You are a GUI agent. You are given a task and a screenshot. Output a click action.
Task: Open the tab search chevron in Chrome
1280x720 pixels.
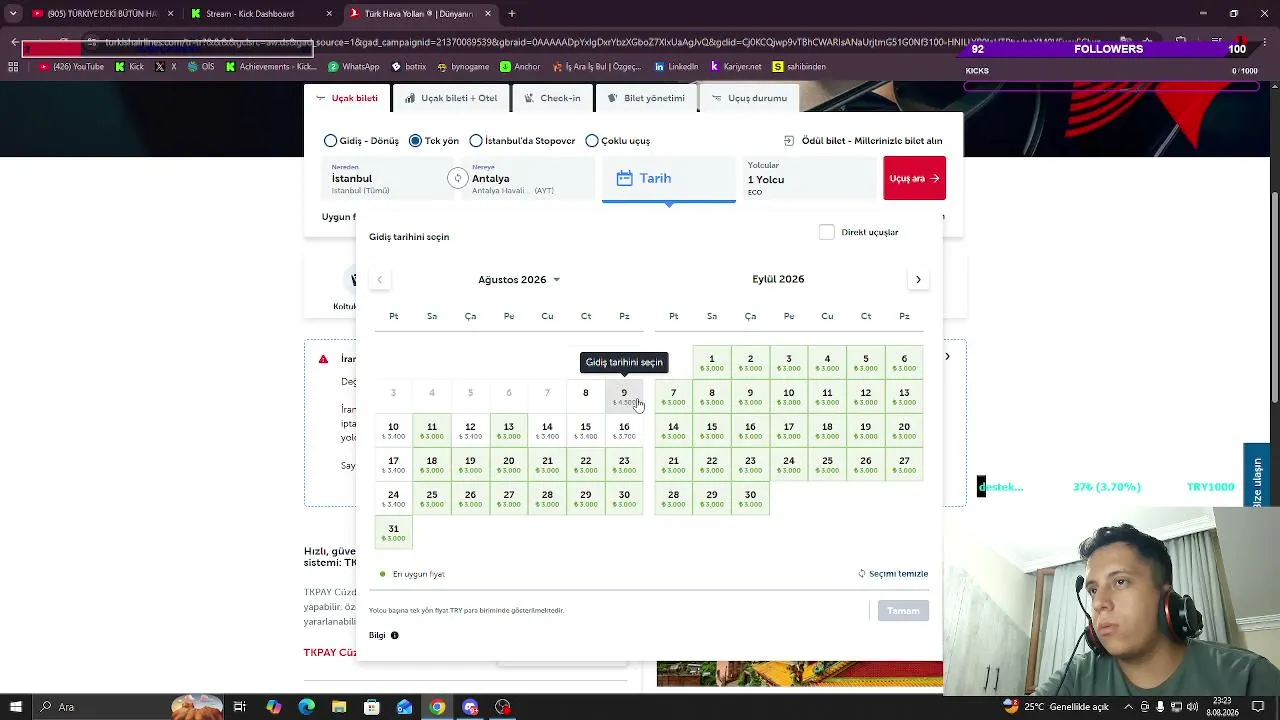click(x=14, y=14)
